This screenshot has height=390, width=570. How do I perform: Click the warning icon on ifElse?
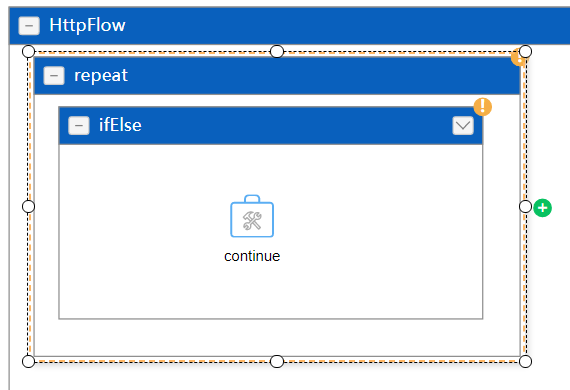483,107
